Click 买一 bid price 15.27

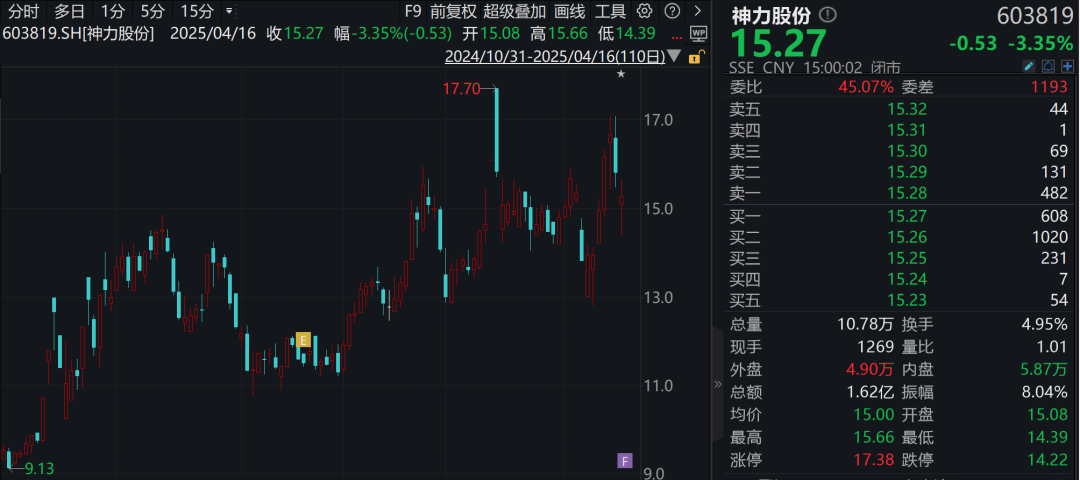pyautogui.click(x=906, y=216)
